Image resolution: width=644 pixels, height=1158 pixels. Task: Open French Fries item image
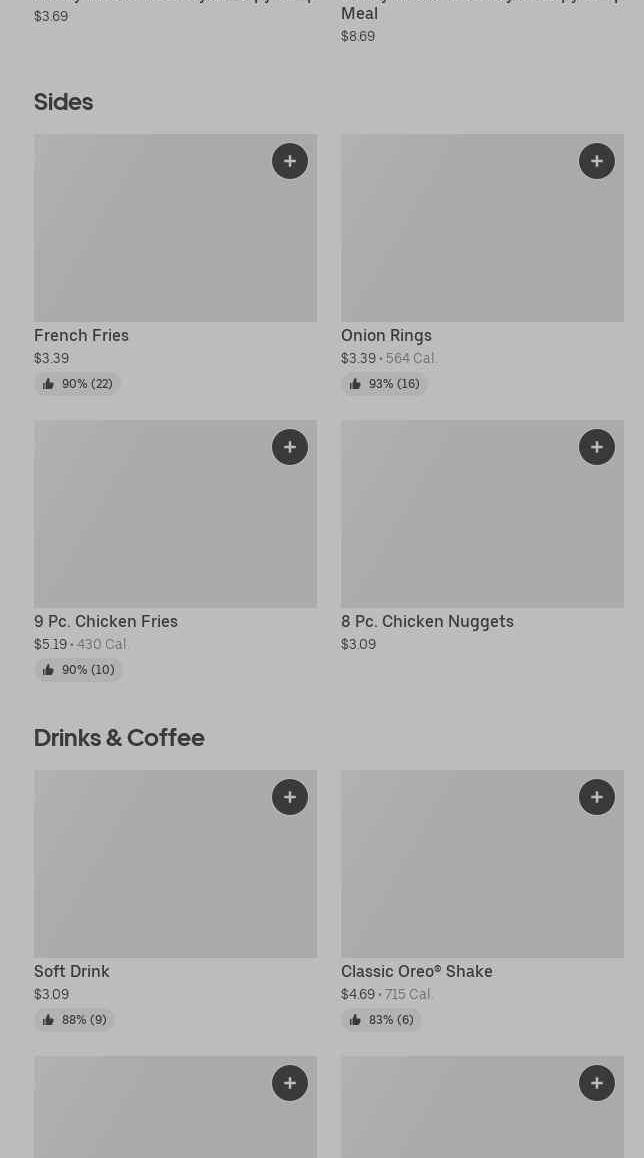(x=150, y=240)
